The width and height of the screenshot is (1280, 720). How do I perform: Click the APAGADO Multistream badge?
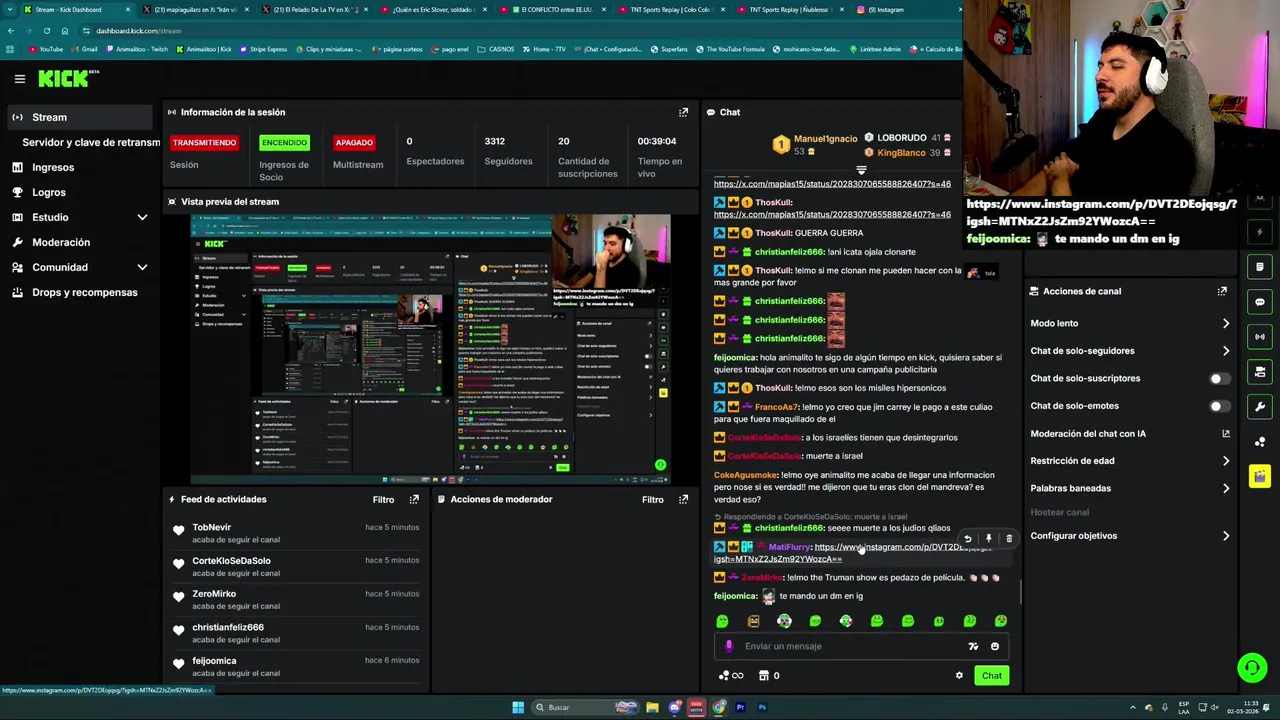point(354,142)
